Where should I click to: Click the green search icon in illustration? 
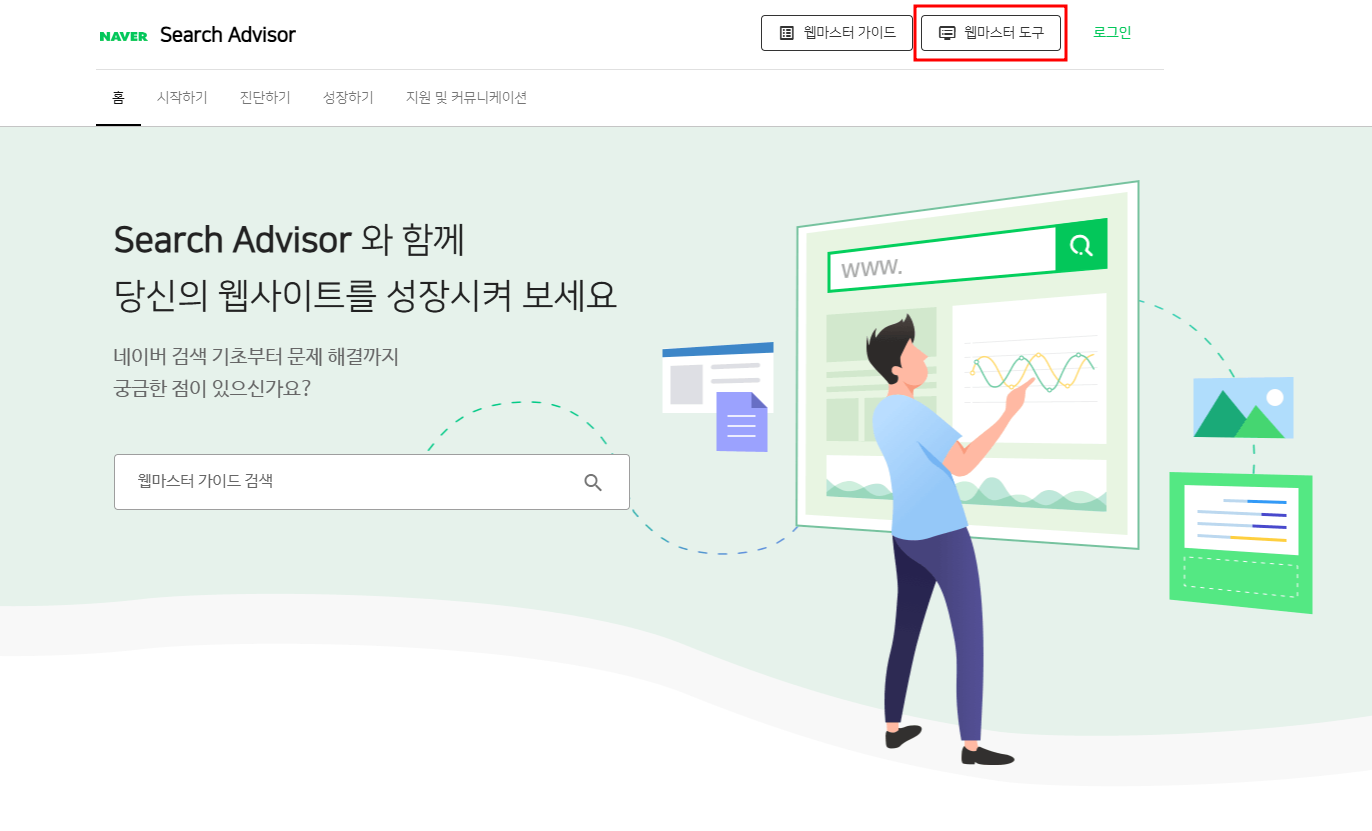[1081, 245]
